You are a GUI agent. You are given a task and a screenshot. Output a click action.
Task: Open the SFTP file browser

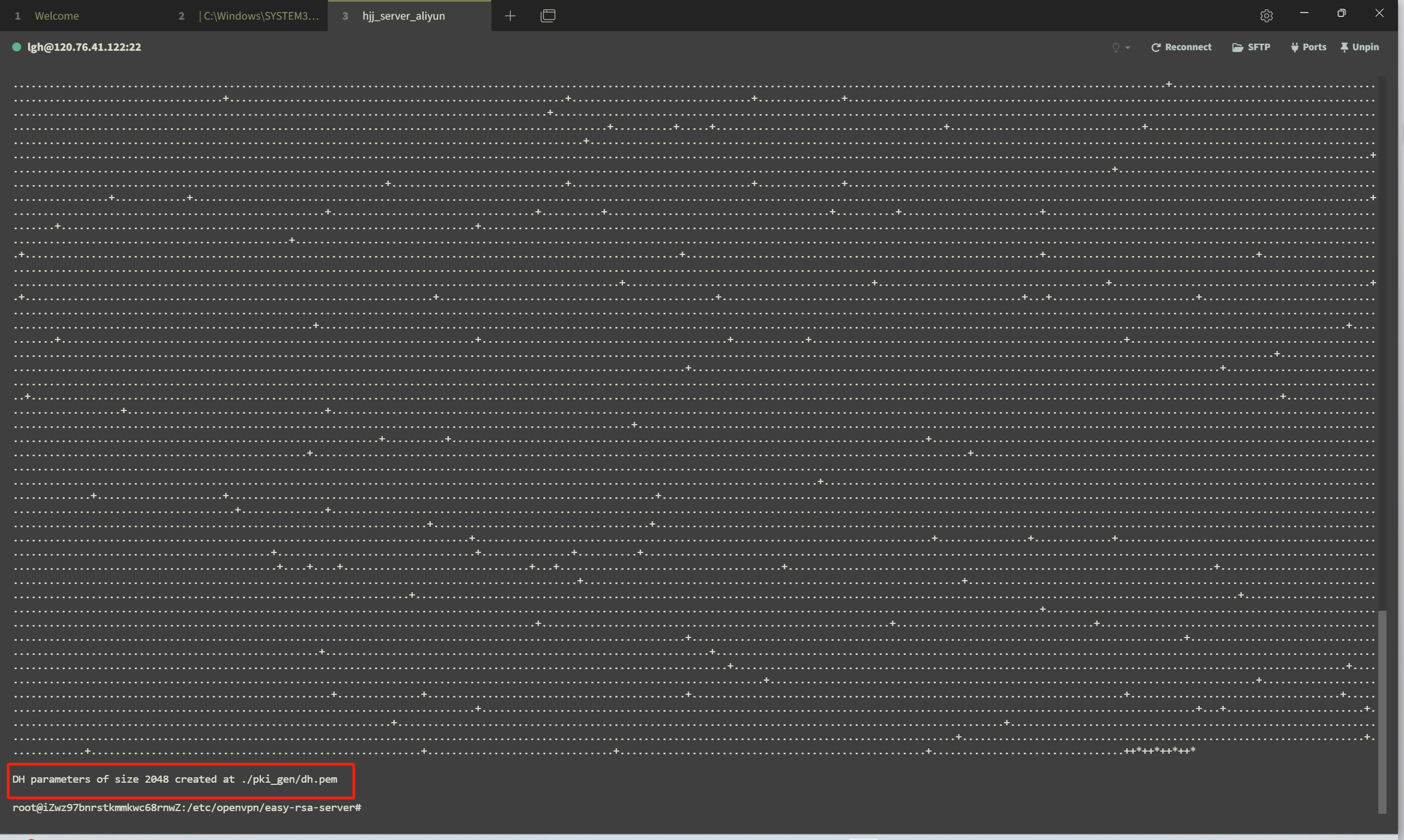pos(1251,47)
